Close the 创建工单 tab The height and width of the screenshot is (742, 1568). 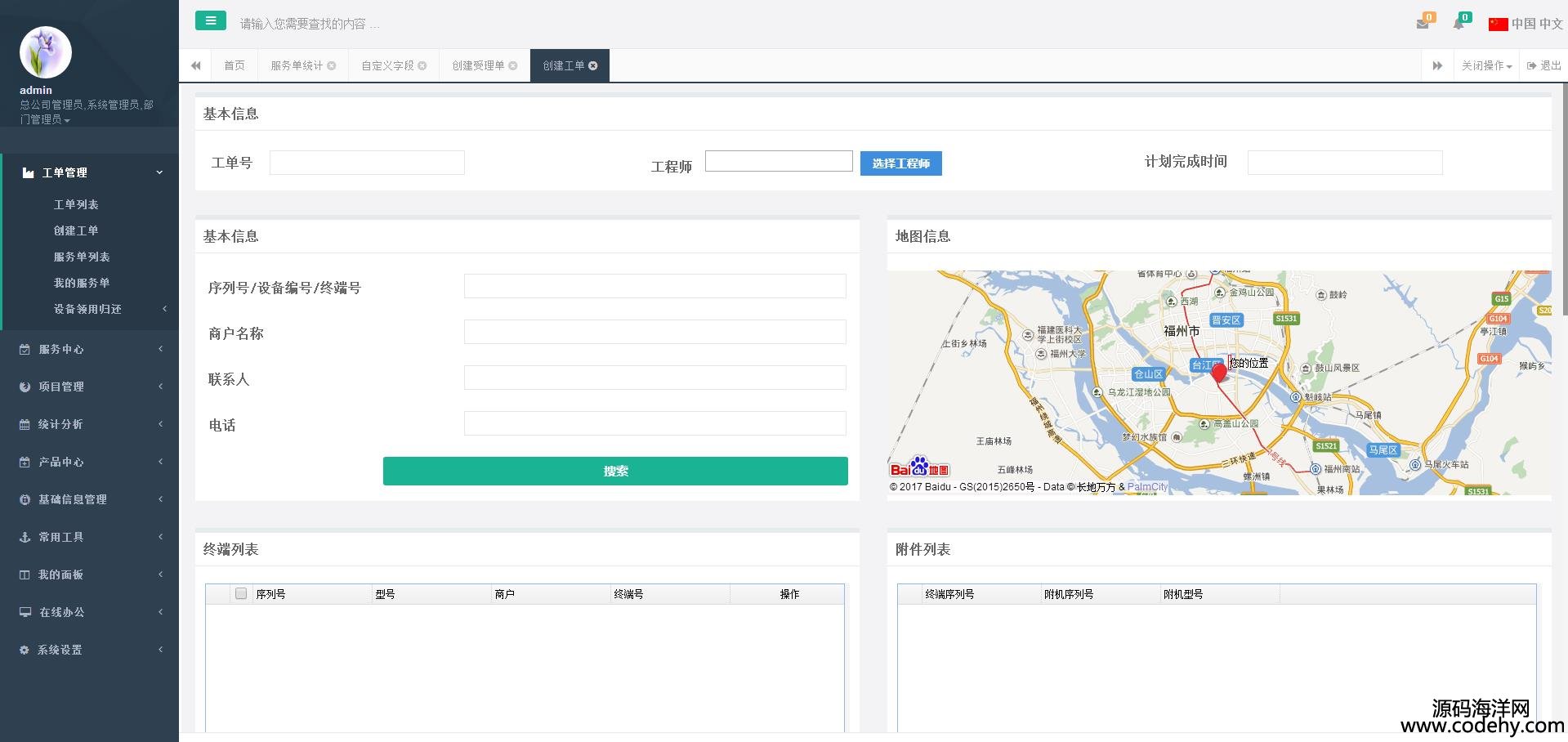pos(593,65)
